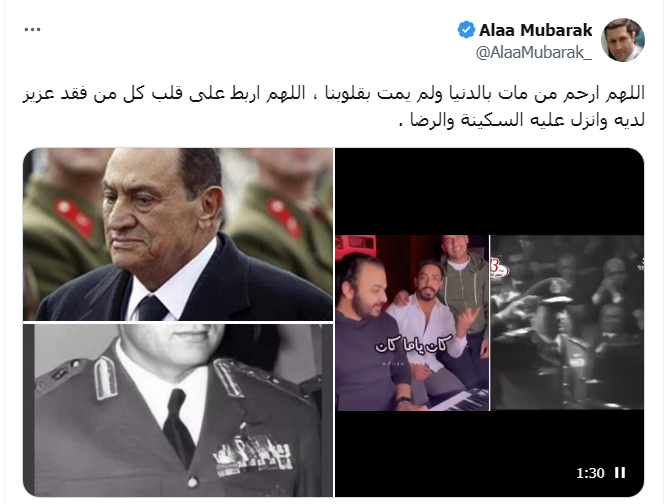Click the medal ribbons on uniform photo
The image size is (664, 504).
coord(253,455)
